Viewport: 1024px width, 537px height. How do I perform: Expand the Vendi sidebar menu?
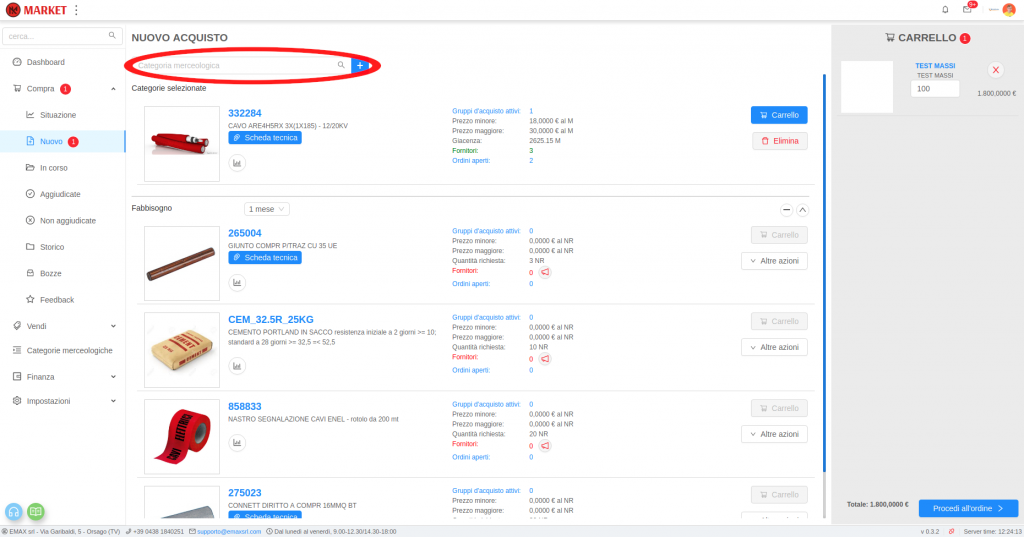pyautogui.click(x=63, y=325)
